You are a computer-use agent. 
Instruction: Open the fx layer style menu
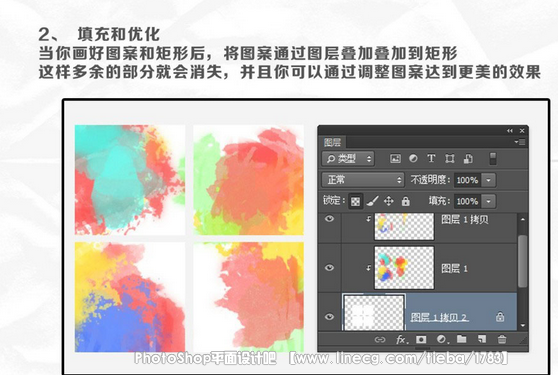[400, 340]
